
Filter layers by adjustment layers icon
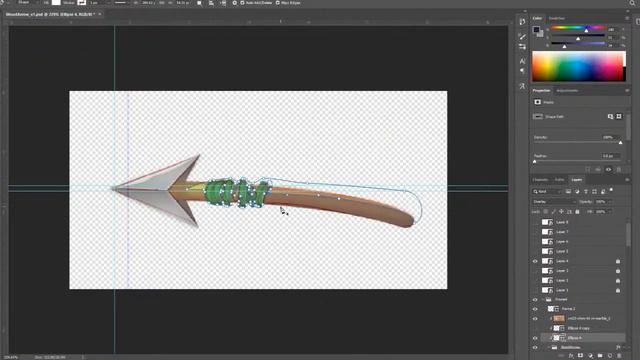(x=577, y=191)
